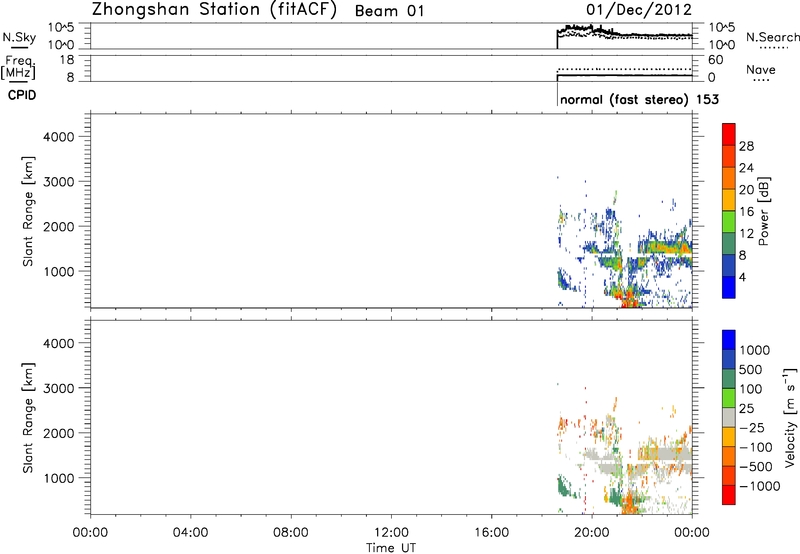Pick the Power colorbar segment between 24 and 28

pyautogui.click(x=729, y=156)
